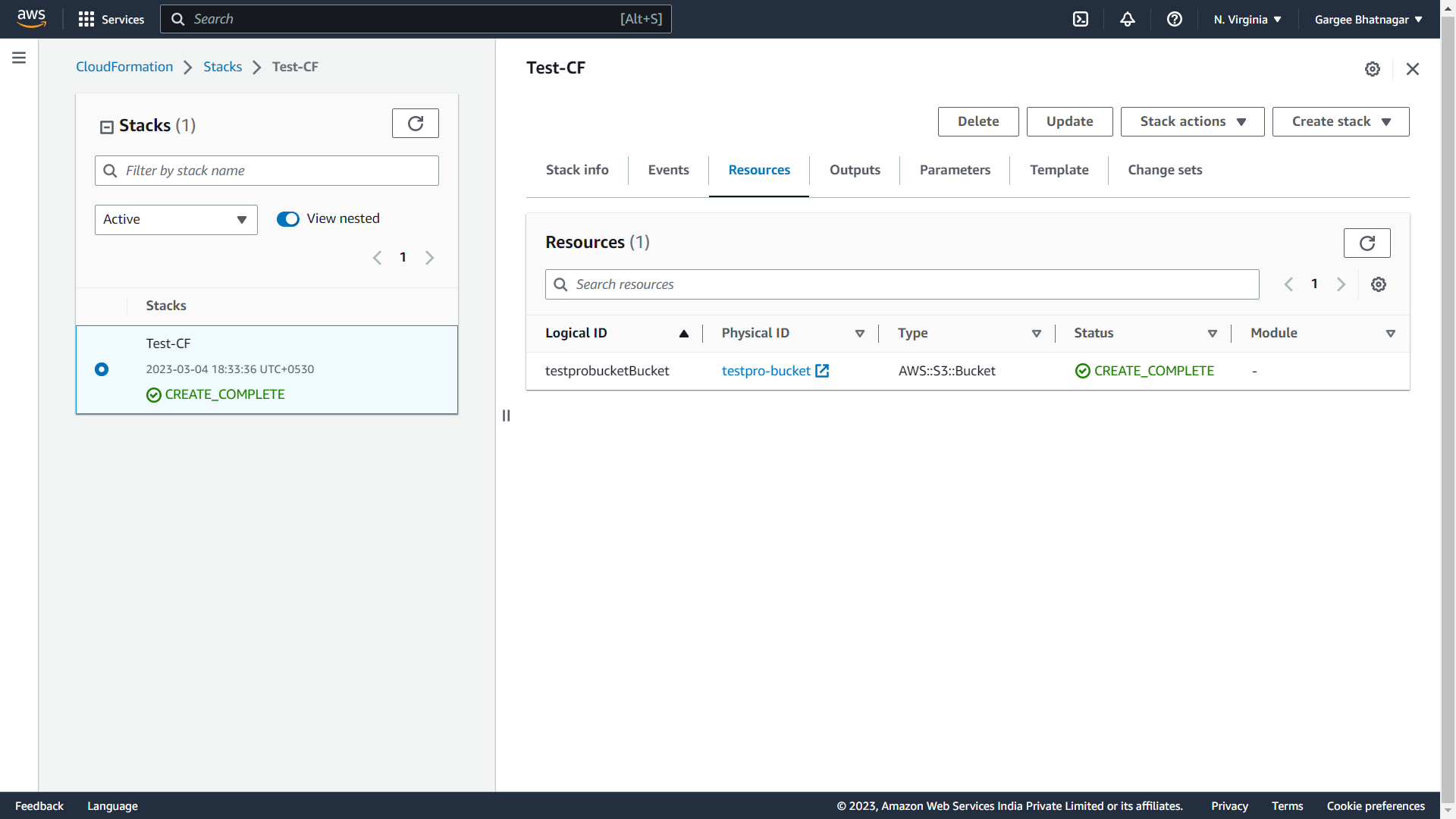The width and height of the screenshot is (1456, 819).
Task: Open the notifications bell
Action: pyautogui.click(x=1128, y=20)
